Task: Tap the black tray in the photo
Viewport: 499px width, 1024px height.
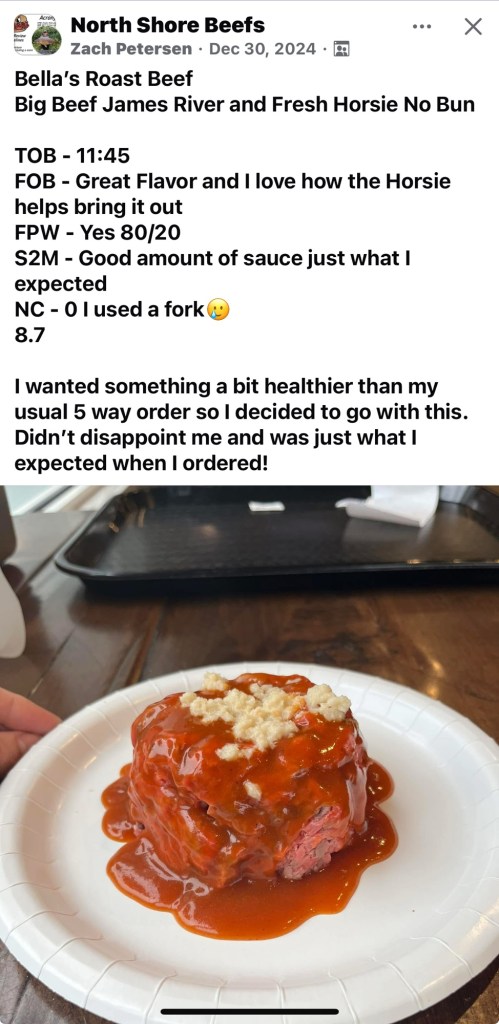Action: (278, 534)
